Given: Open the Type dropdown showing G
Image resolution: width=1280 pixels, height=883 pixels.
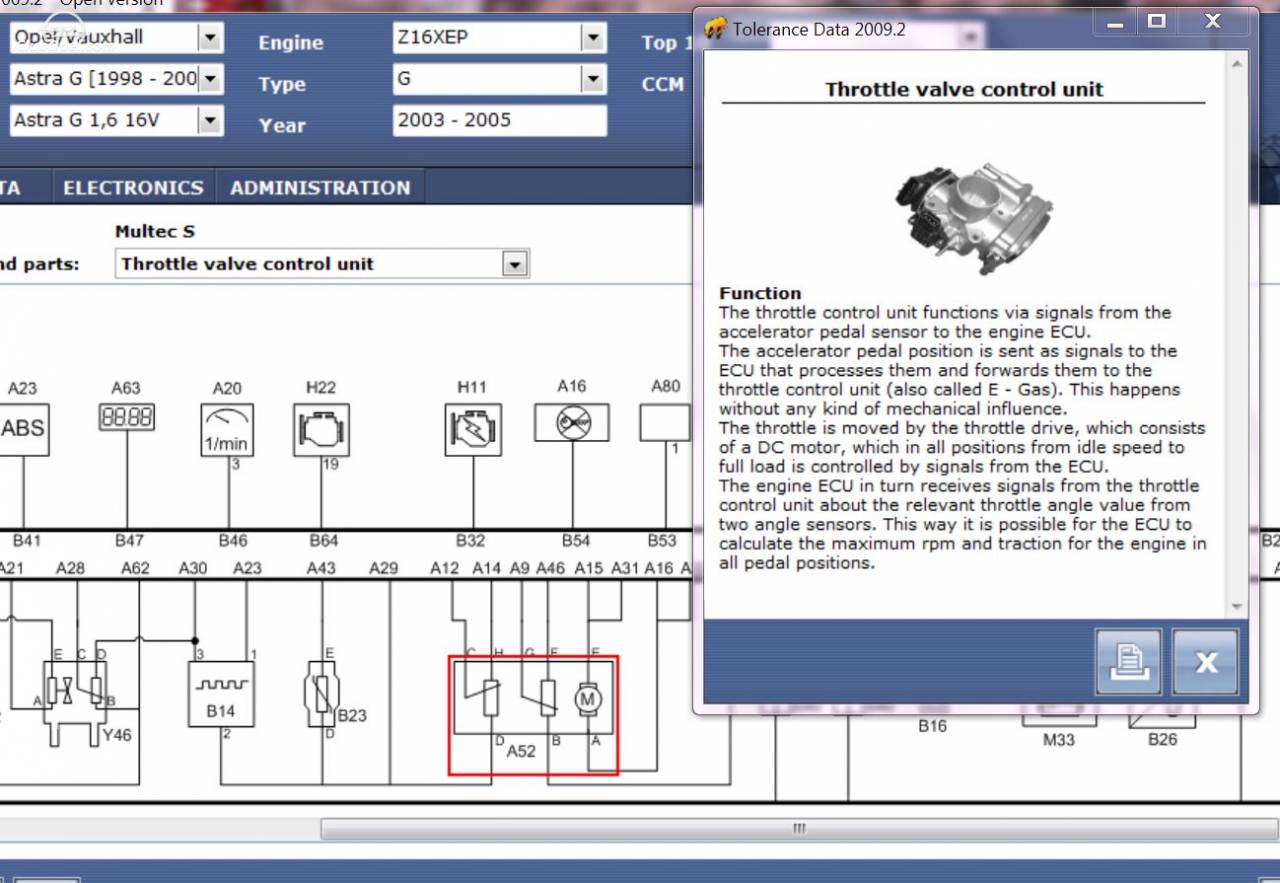Looking at the screenshot, I should point(593,79).
